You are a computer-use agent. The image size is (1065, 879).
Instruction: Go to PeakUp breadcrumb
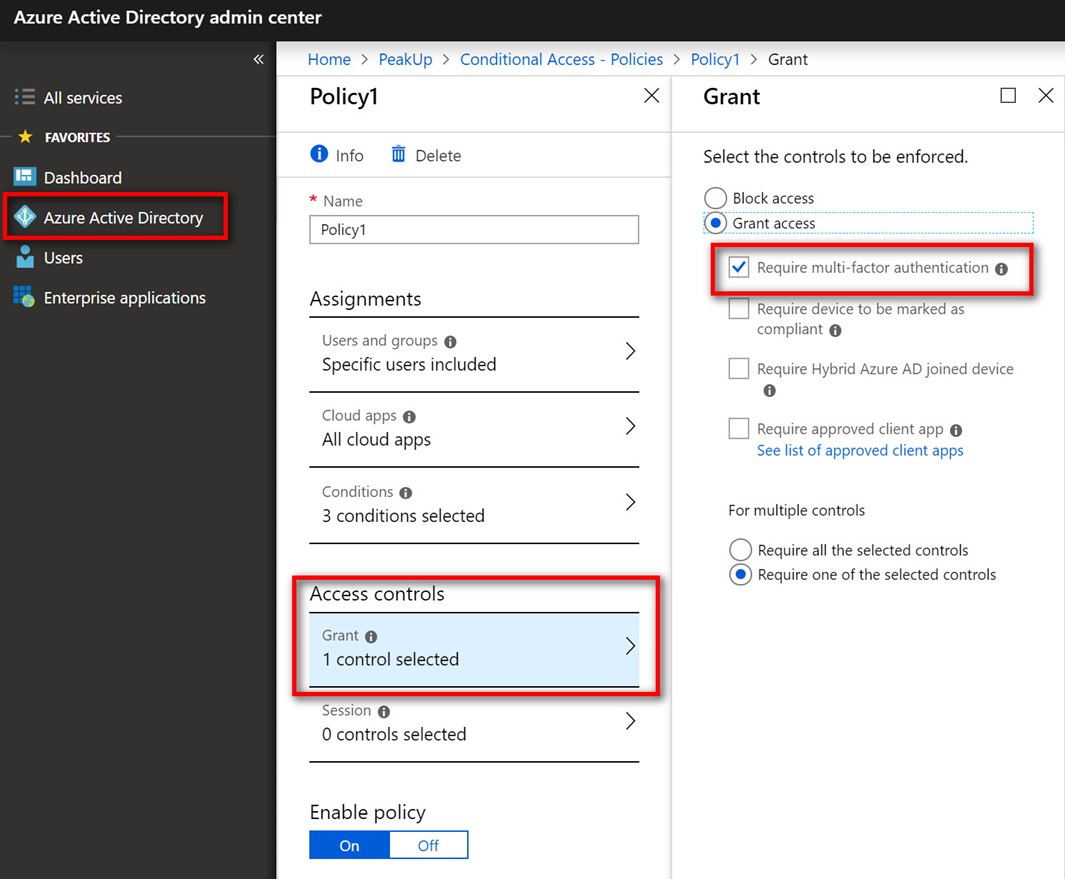[x=405, y=59]
